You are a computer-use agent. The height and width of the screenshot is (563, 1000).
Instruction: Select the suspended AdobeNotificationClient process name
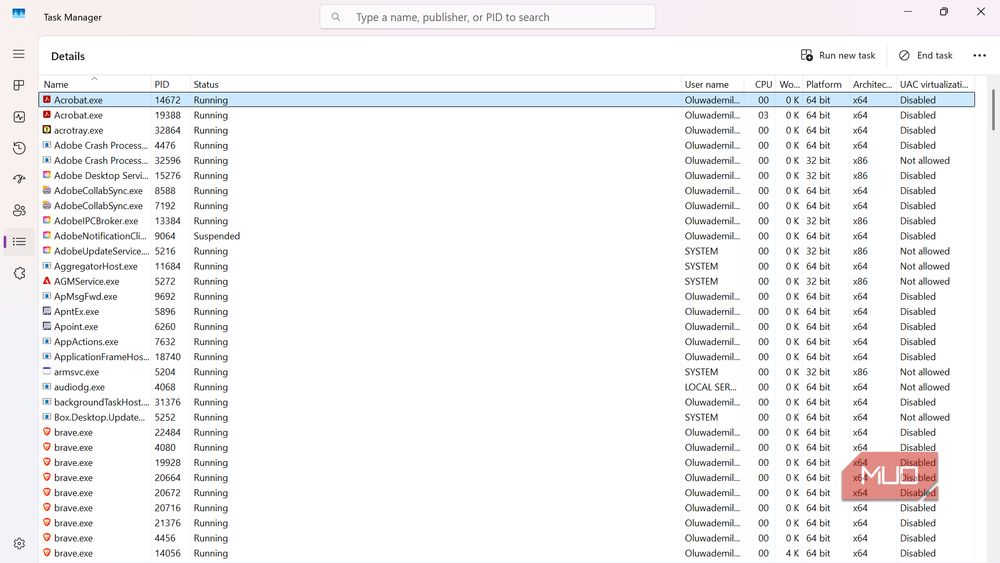point(100,236)
